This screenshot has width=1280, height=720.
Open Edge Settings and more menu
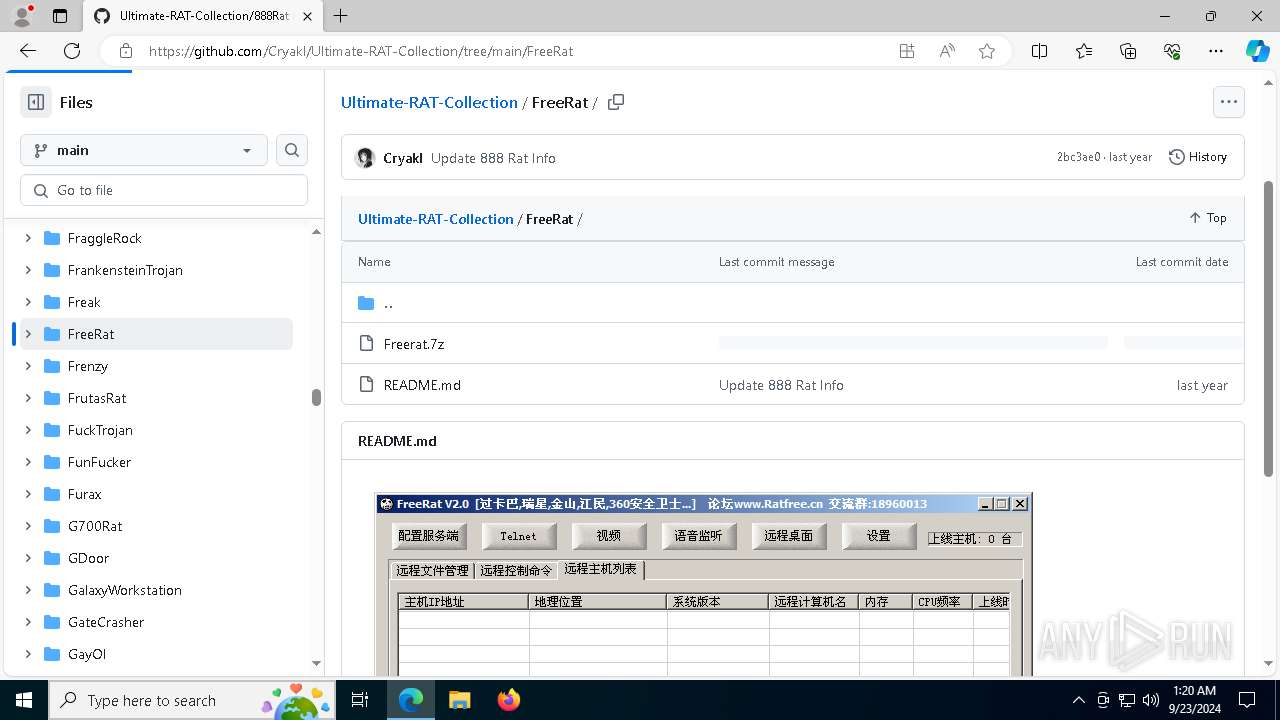coord(1216,51)
